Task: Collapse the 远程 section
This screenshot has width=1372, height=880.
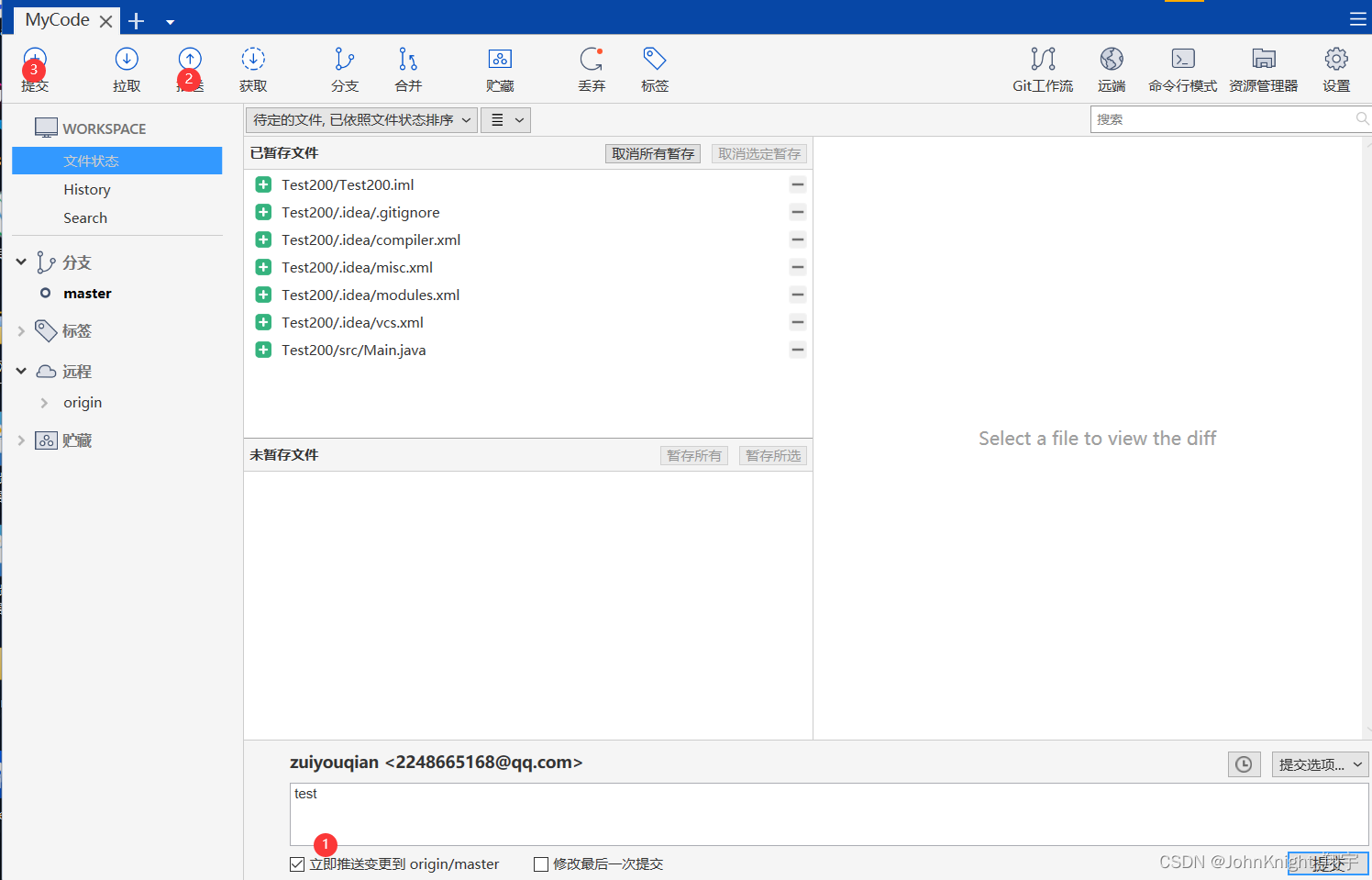Action: click(x=21, y=372)
